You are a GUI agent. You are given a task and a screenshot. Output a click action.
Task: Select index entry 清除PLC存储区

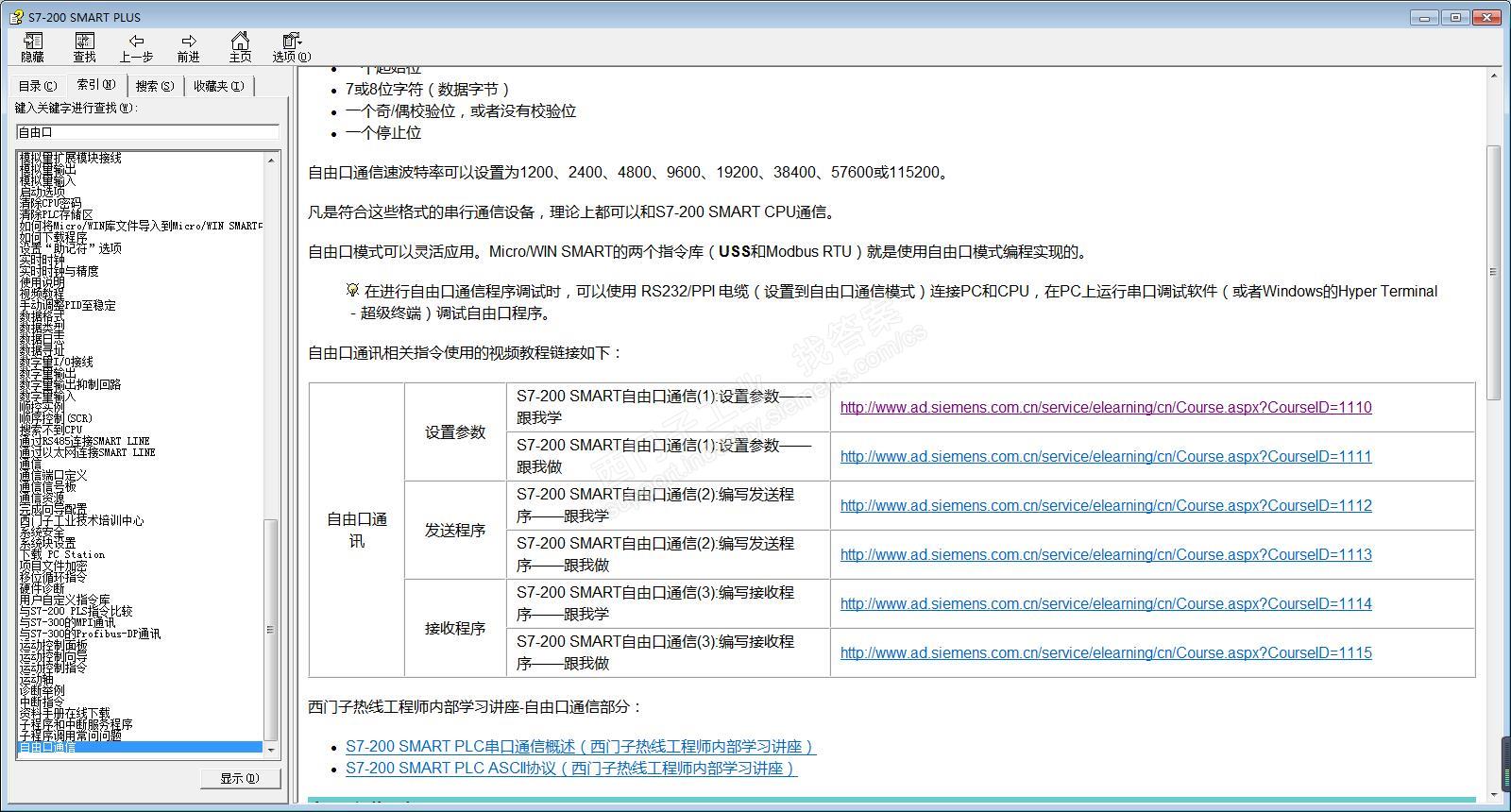coord(56,214)
